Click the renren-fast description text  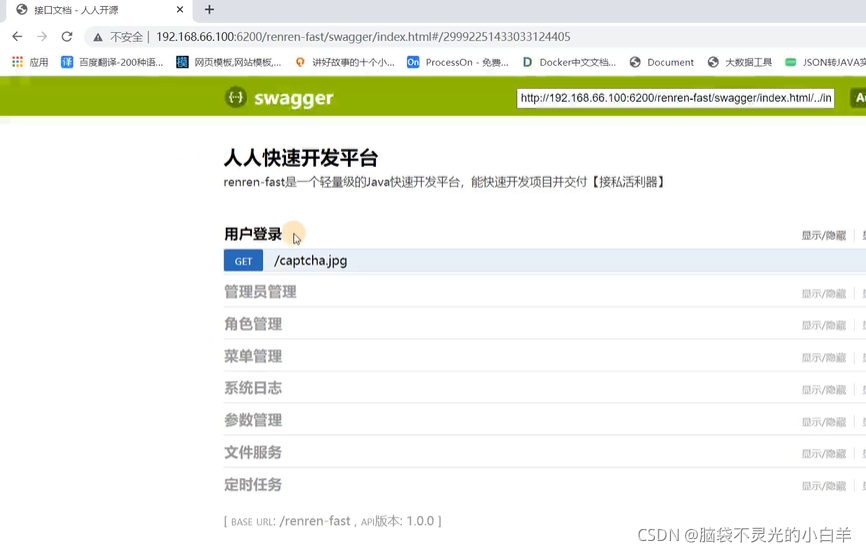pyautogui.click(x=444, y=182)
